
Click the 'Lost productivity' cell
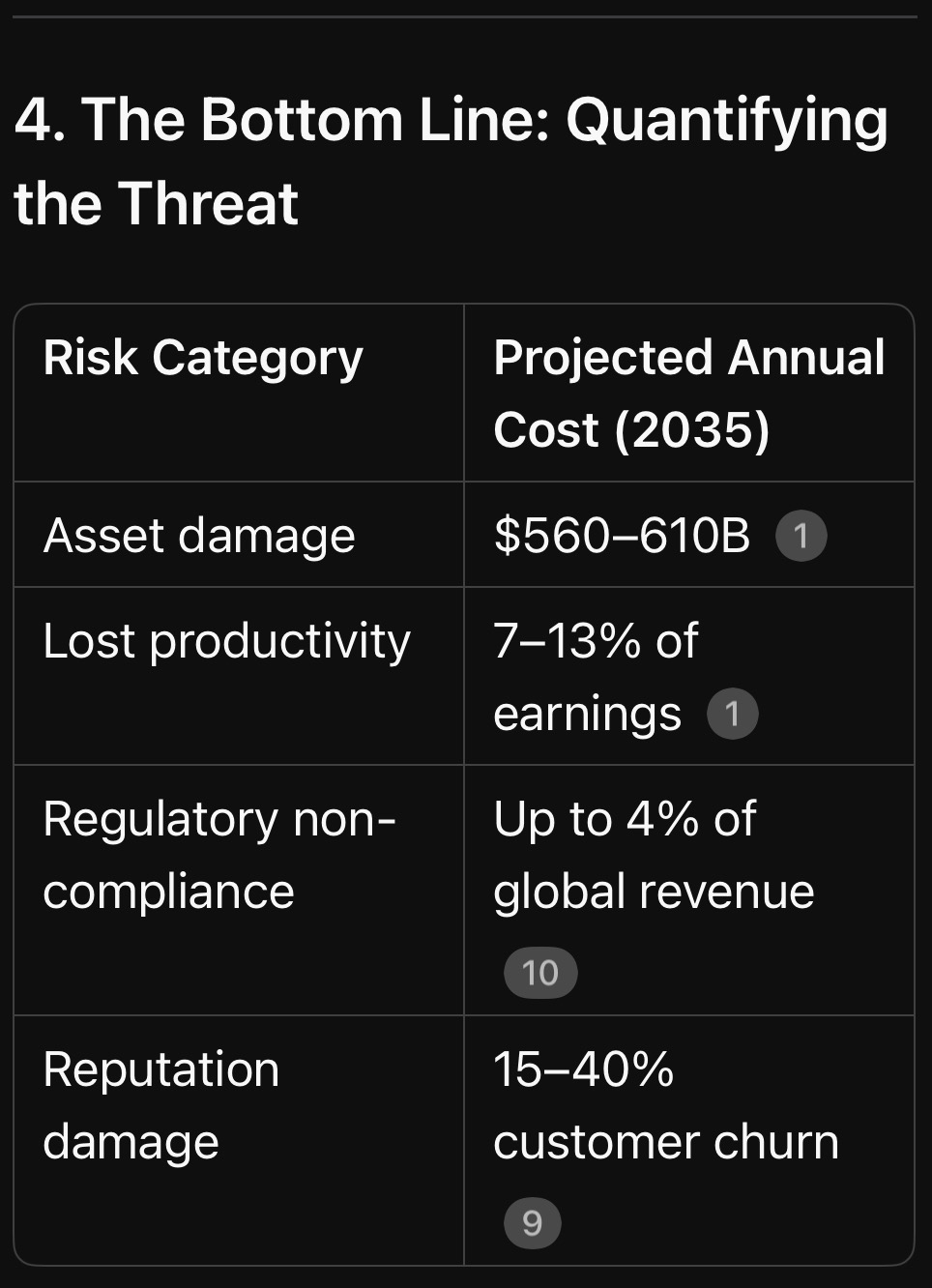[227, 641]
